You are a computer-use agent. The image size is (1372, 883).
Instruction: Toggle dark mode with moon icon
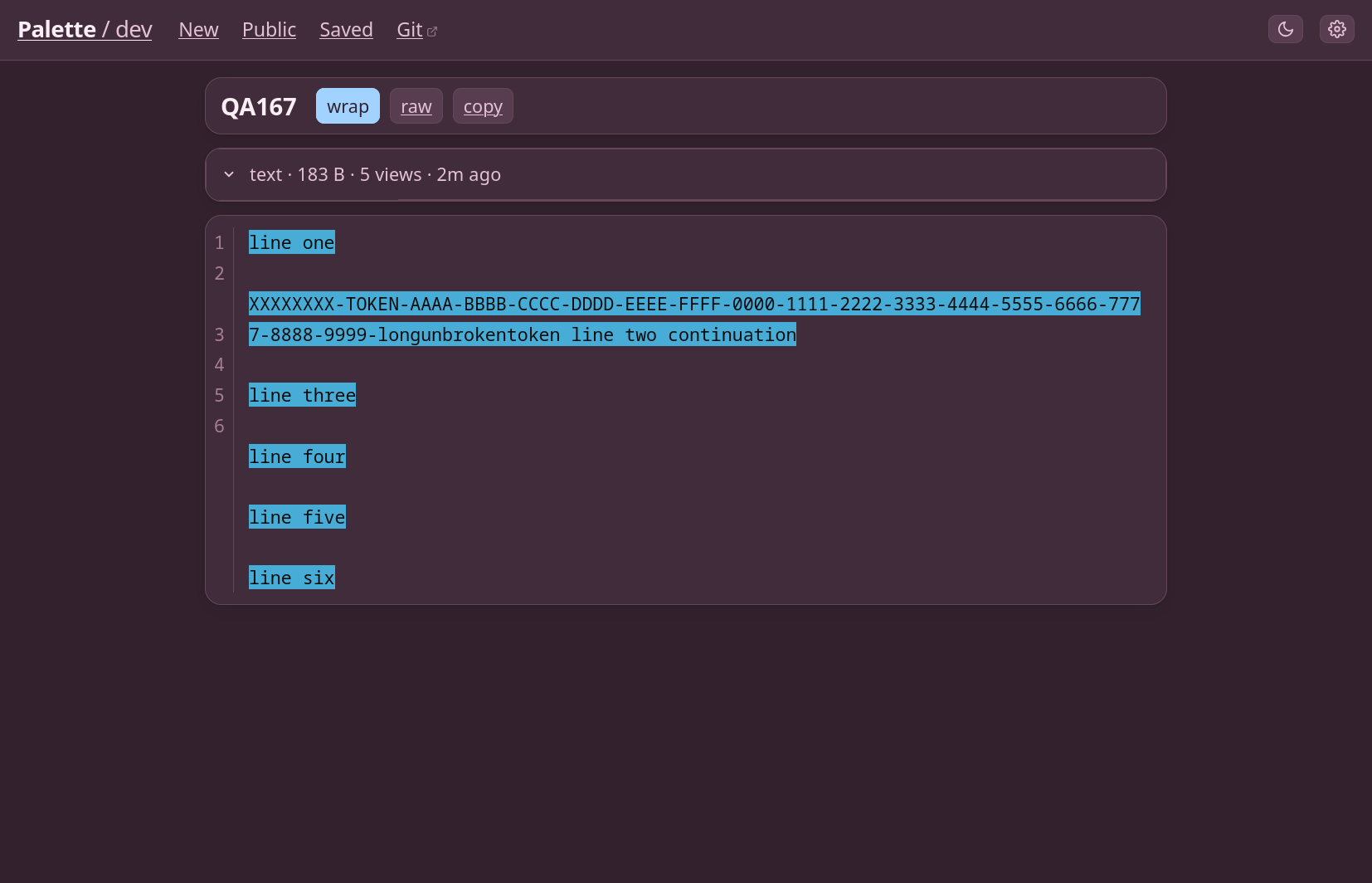[1285, 29]
